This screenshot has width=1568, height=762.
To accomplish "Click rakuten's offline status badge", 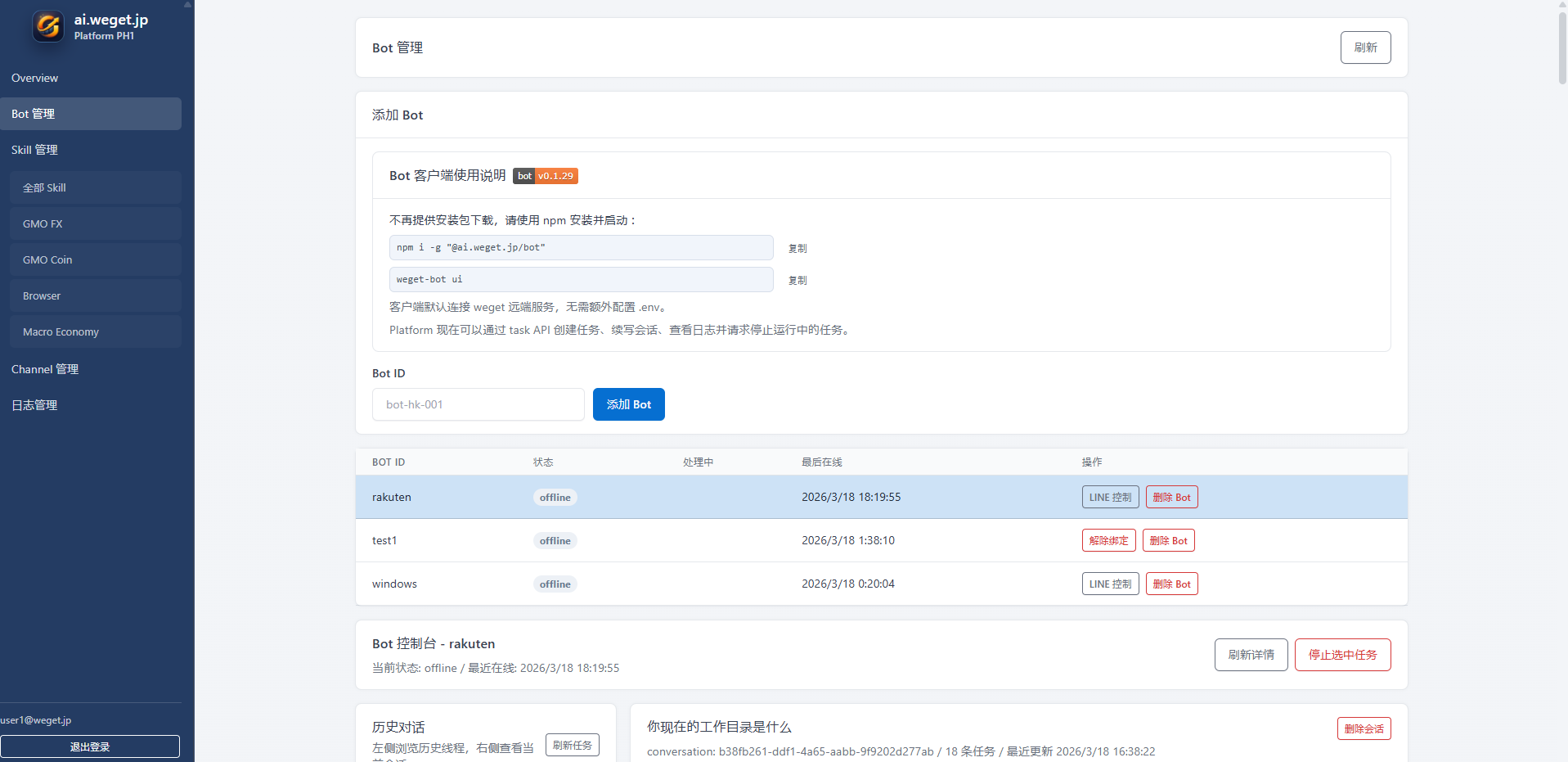I will coord(555,498).
